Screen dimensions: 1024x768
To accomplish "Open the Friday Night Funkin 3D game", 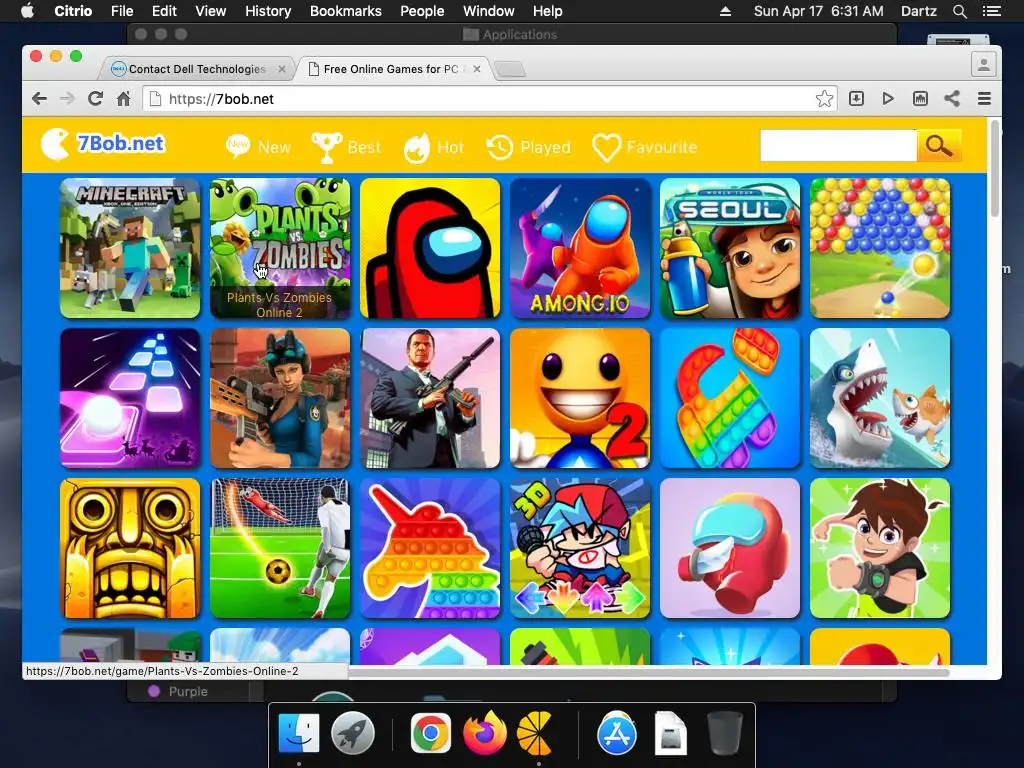I will (580, 548).
